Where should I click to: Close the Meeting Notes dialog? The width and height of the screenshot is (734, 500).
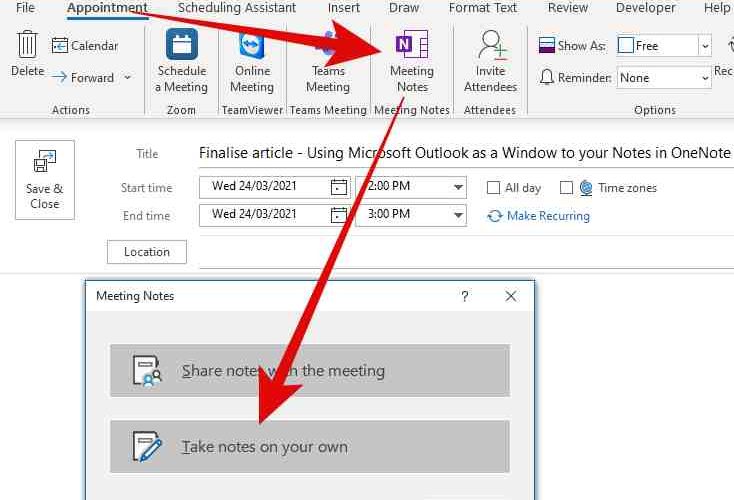click(511, 296)
